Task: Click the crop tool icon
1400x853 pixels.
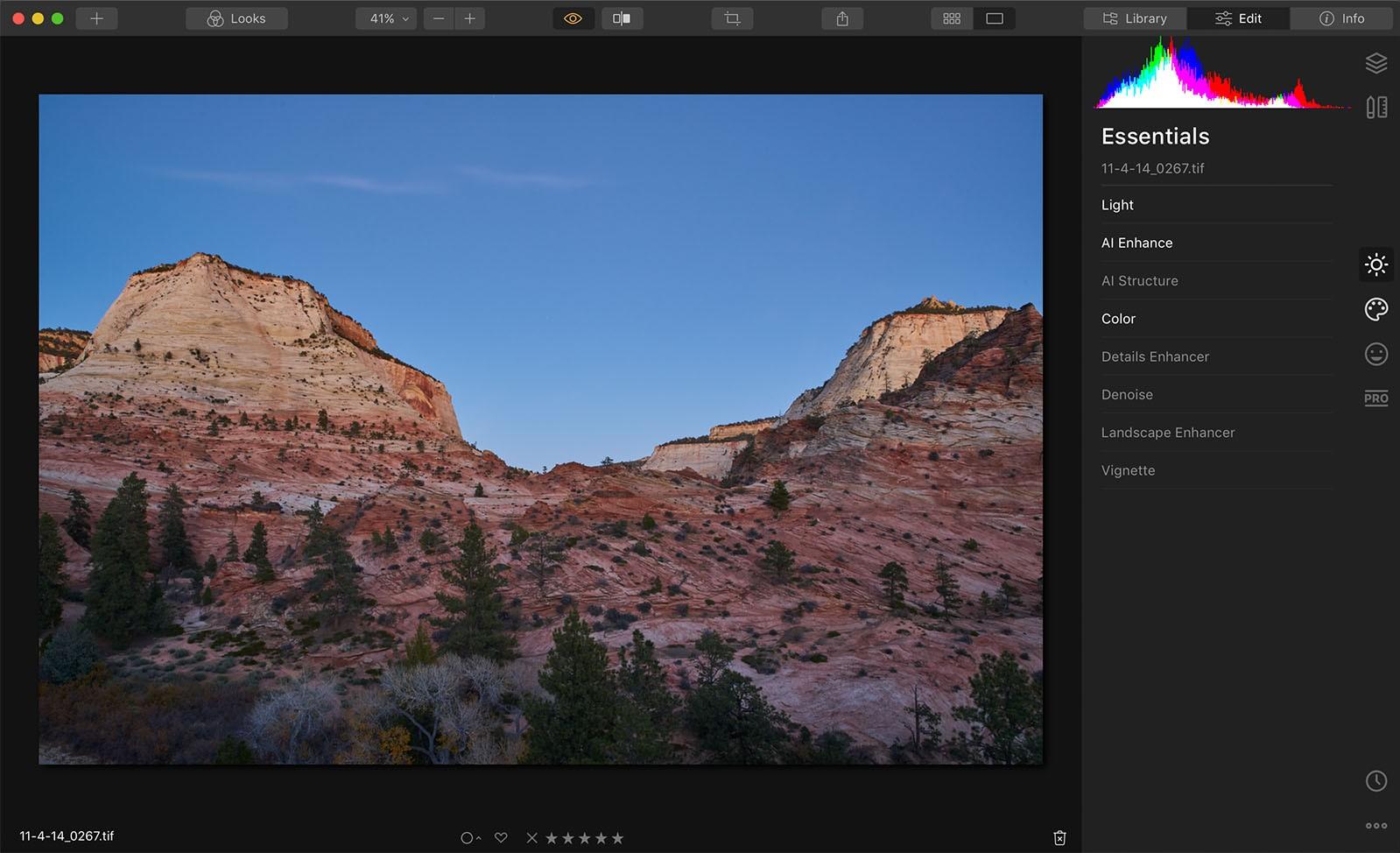Action: [x=732, y=18]
